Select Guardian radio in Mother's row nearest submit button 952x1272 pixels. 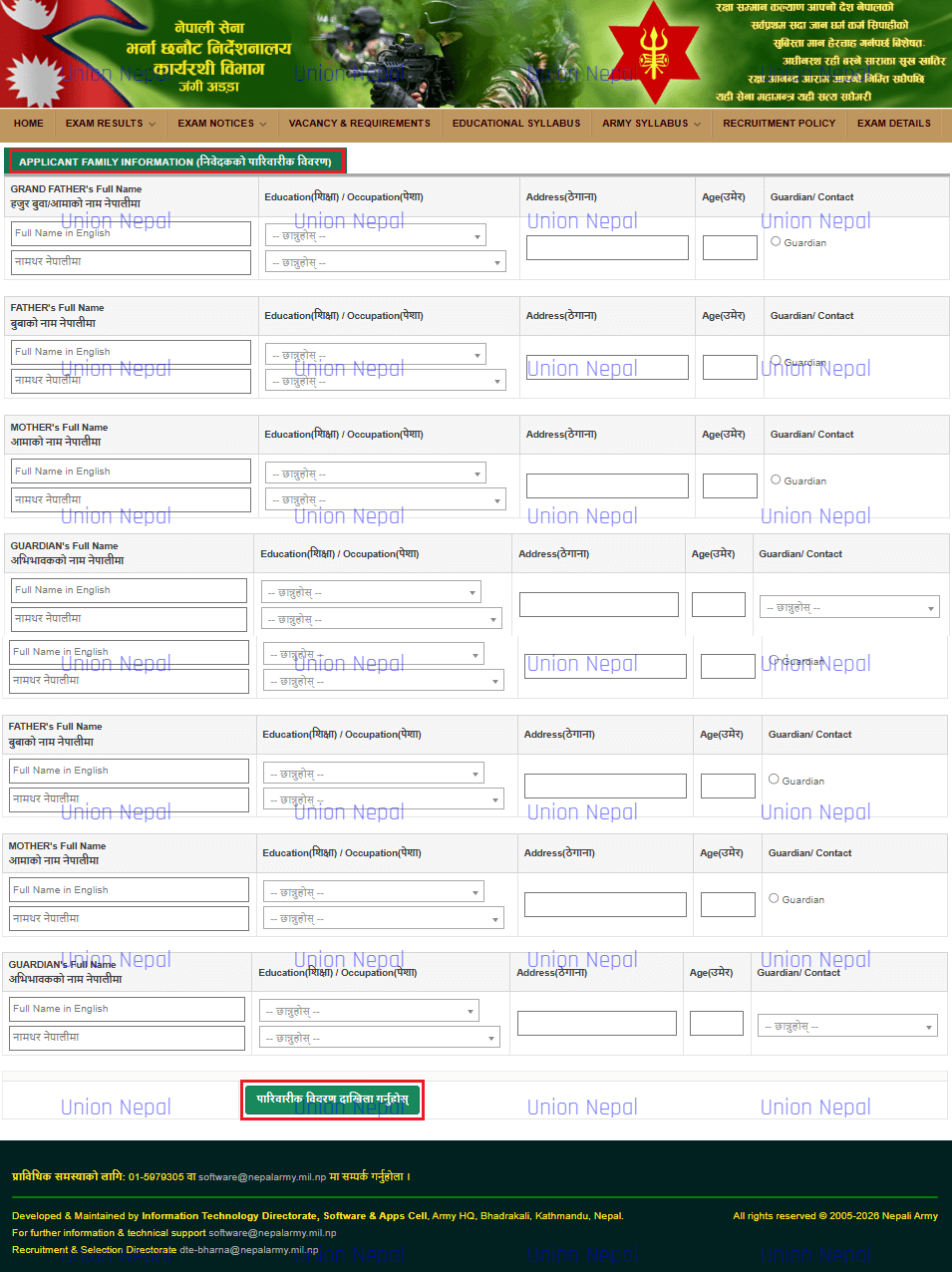point(774,898)
